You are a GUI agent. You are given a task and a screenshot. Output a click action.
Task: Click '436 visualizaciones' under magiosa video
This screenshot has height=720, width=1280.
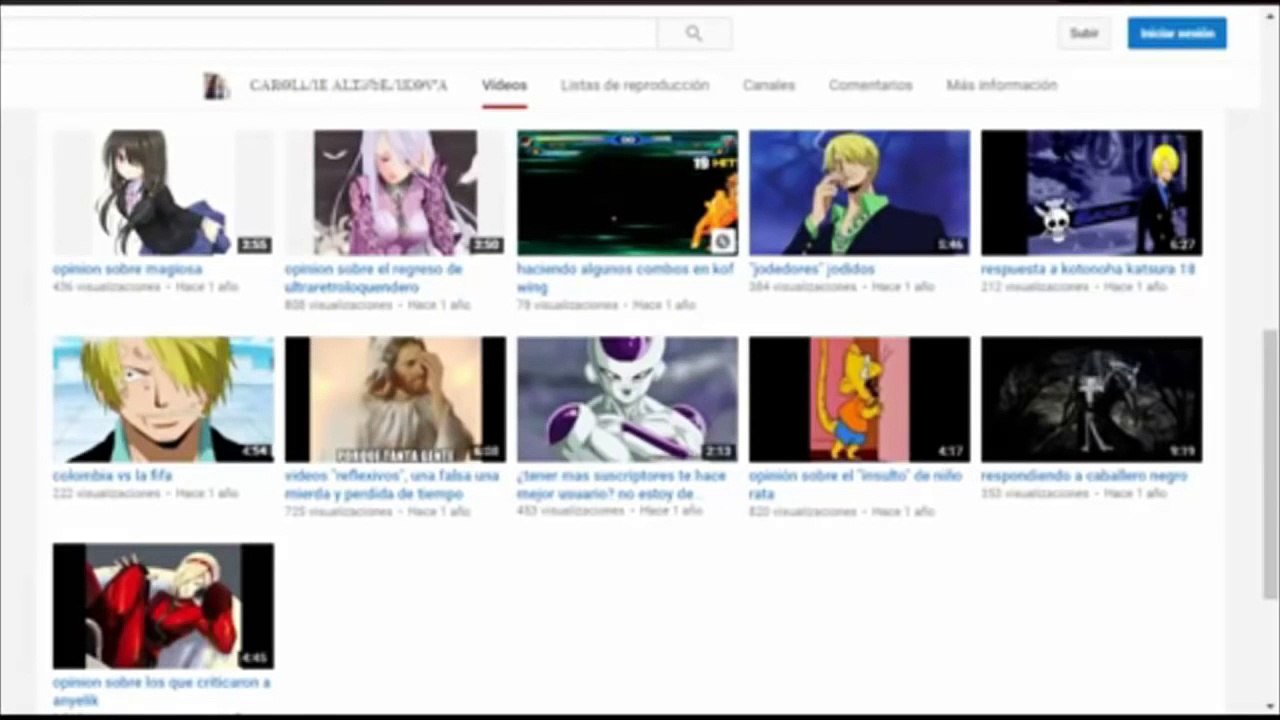tap(106, 287)
